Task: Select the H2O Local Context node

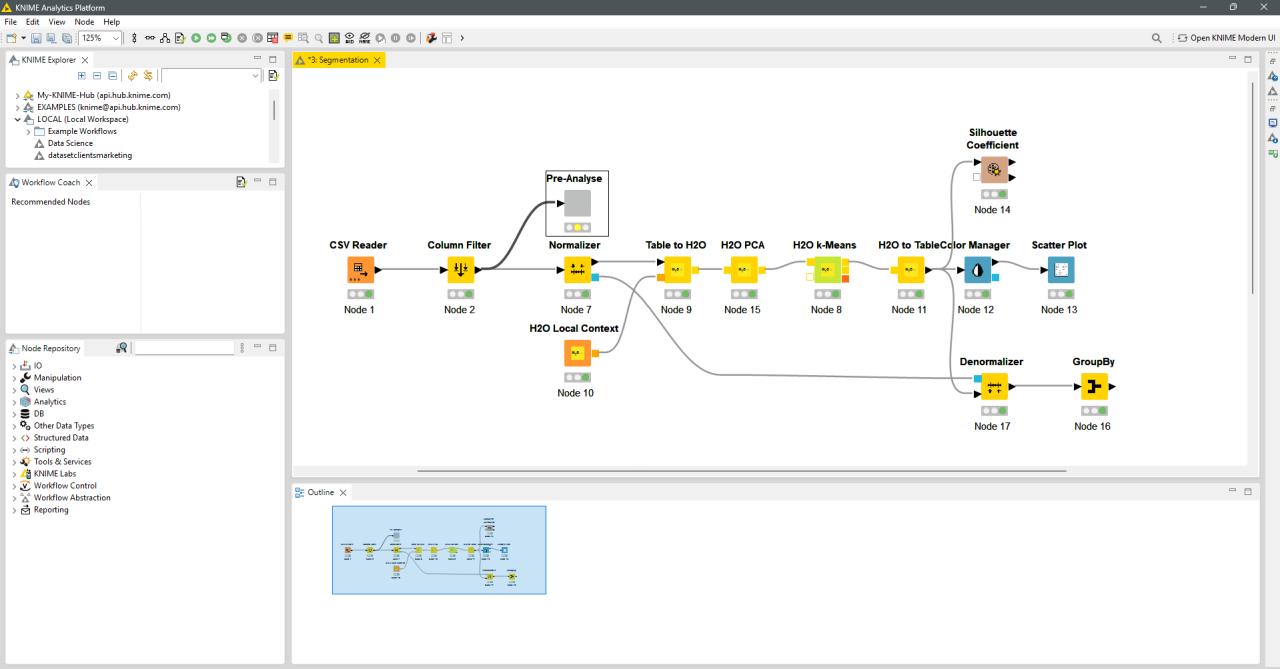Action: tap(576, 353)
